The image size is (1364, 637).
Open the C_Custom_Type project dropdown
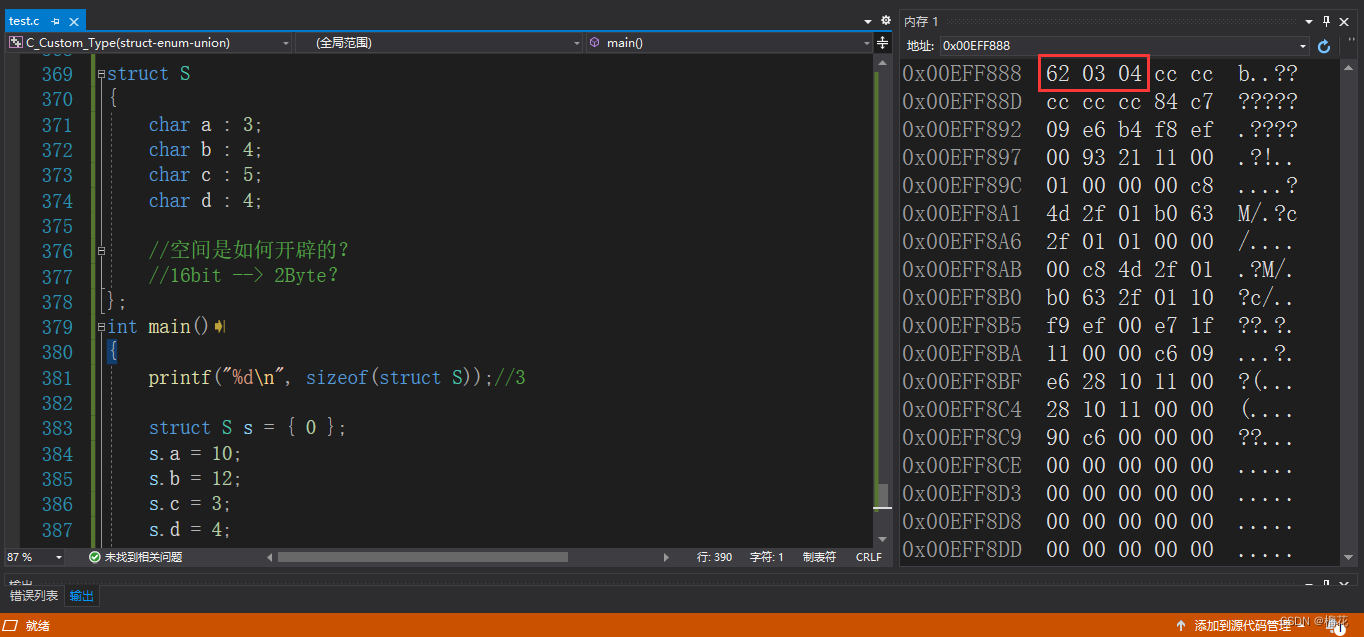150,43
